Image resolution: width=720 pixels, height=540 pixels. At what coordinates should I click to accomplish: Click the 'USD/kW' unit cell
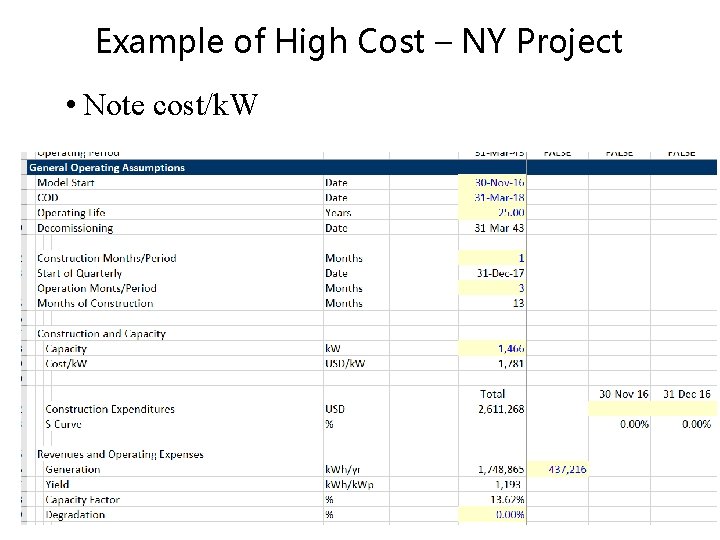point(345,364)
